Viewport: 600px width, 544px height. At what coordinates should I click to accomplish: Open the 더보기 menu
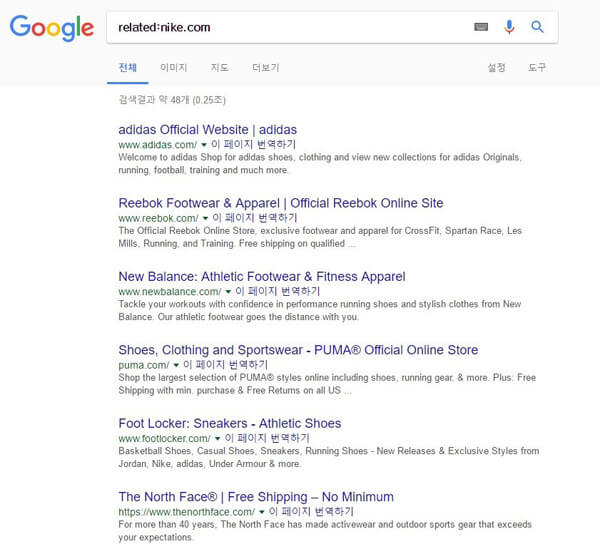pyautogui.click(x=266, y=68)
